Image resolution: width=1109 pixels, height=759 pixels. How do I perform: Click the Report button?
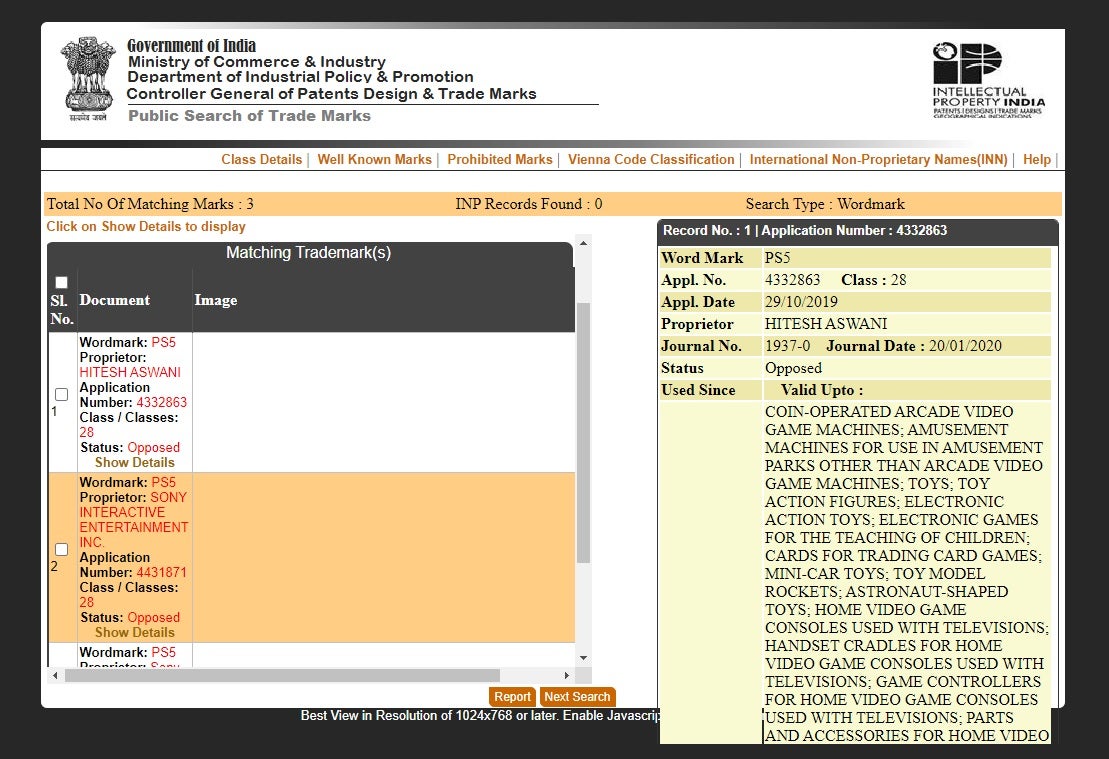(x=512, y=697)
